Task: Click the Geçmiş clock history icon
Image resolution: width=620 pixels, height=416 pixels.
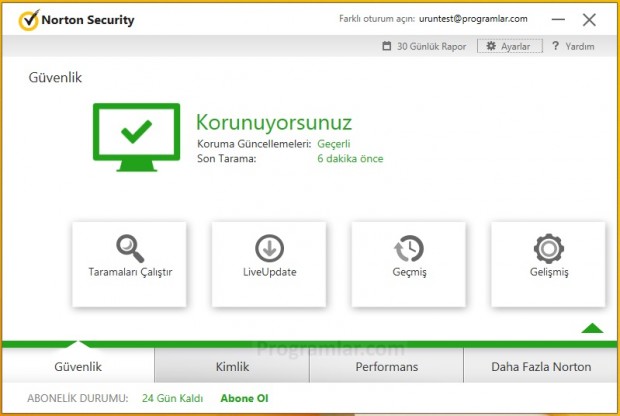Action: tap(409, 248)
